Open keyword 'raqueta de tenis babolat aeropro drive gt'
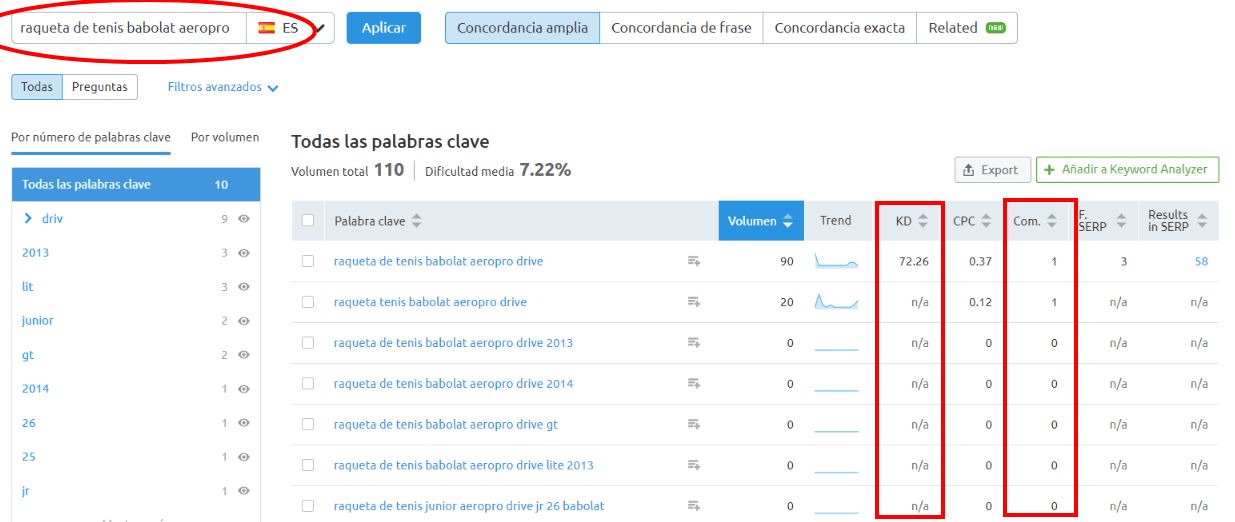This screenshot has height=522, width=1235. pos(446,424)
